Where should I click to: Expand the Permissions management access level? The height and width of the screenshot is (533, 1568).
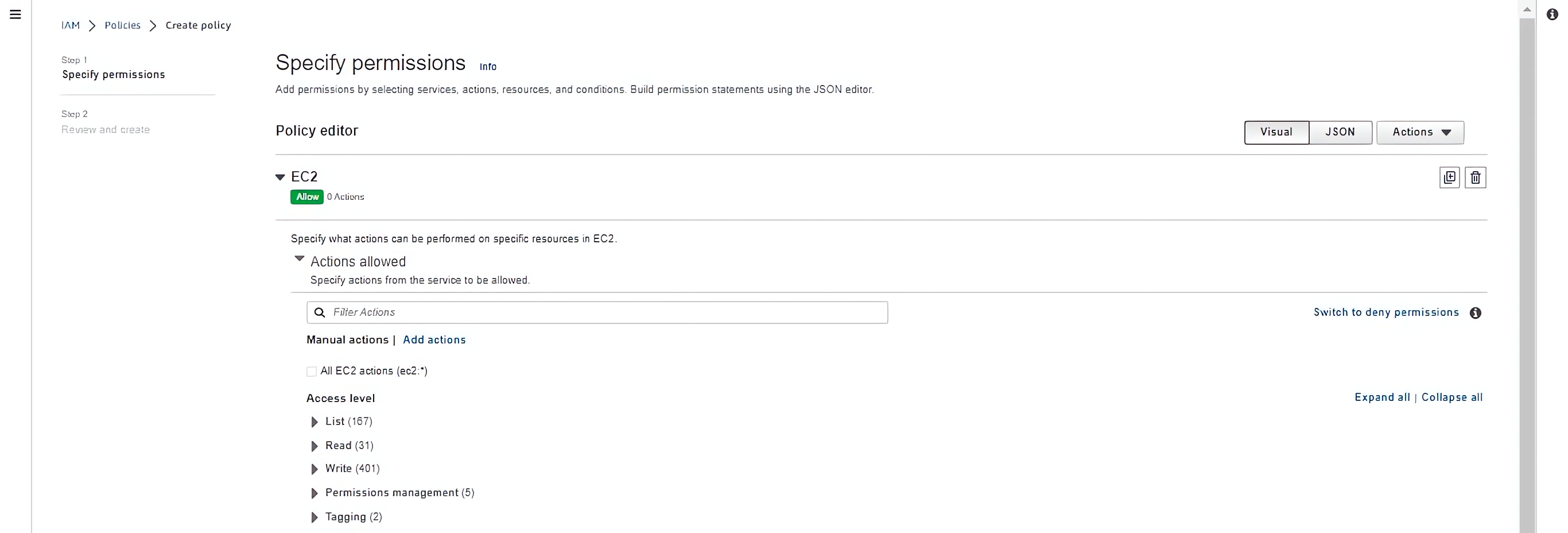[x=314, y=493]
